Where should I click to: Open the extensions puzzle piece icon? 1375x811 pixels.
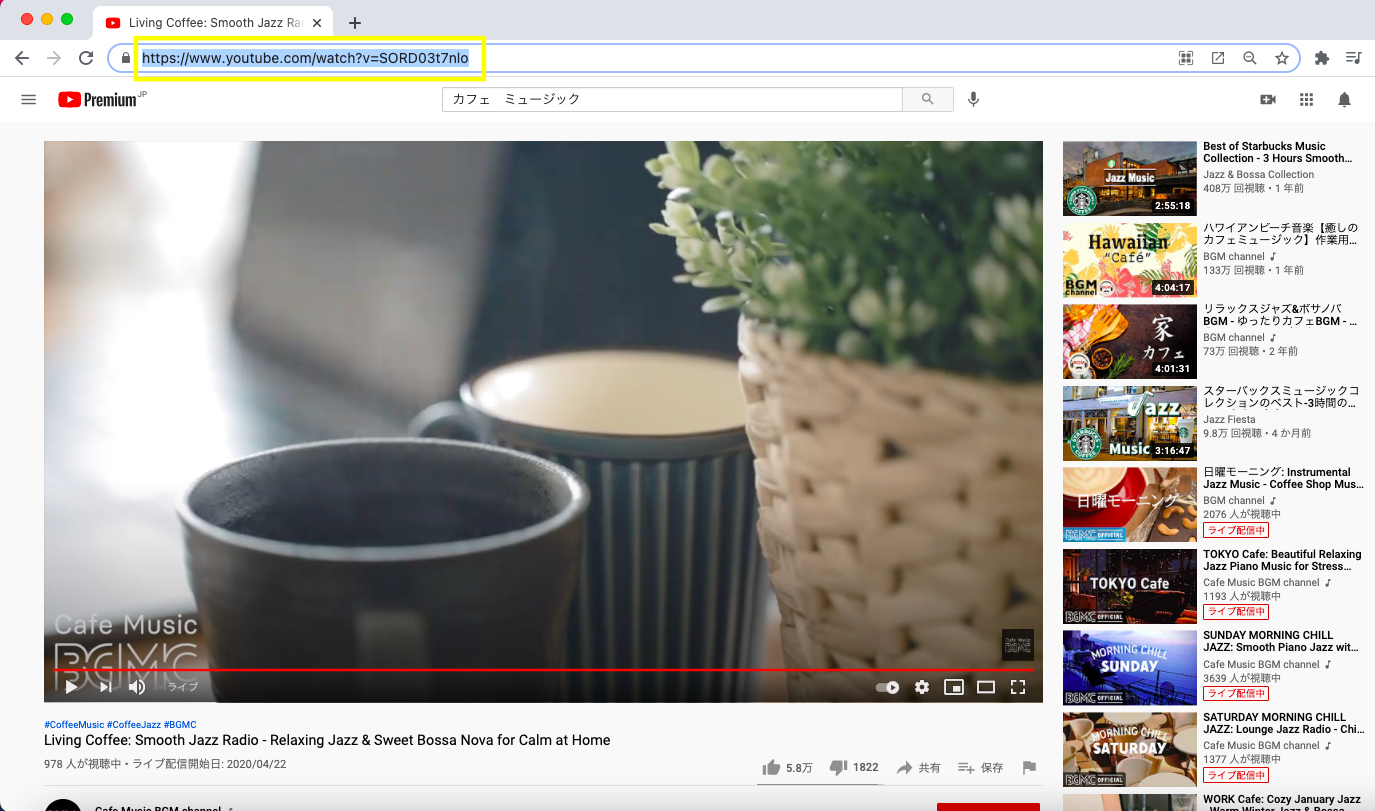(x=1322, y=58)
